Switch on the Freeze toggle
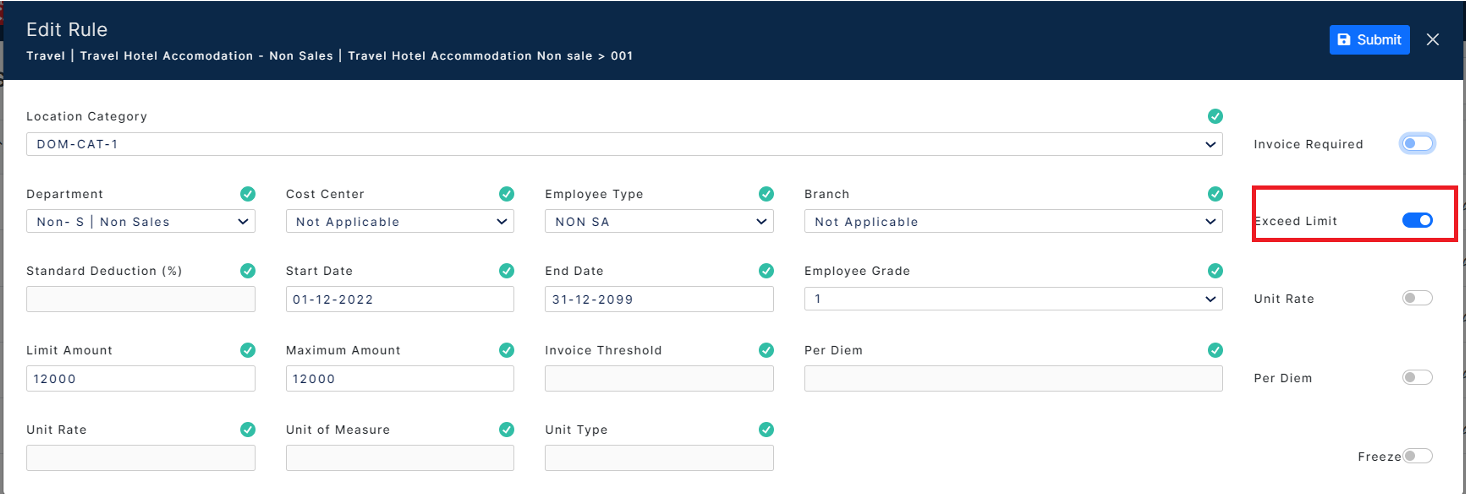This screenshot has width=1466, height=495. [1417, 456]
